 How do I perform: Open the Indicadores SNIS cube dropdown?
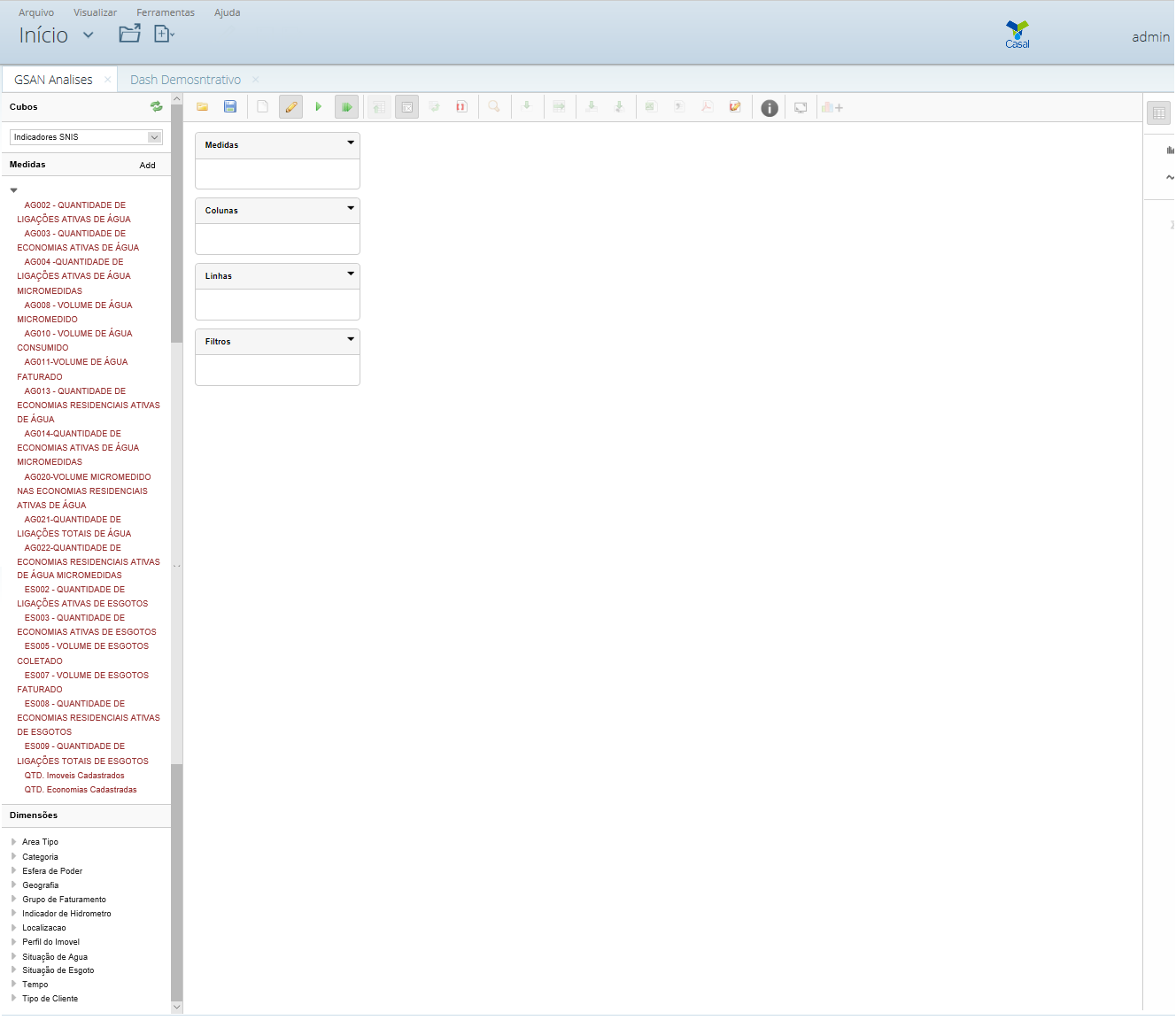[154, 137]
